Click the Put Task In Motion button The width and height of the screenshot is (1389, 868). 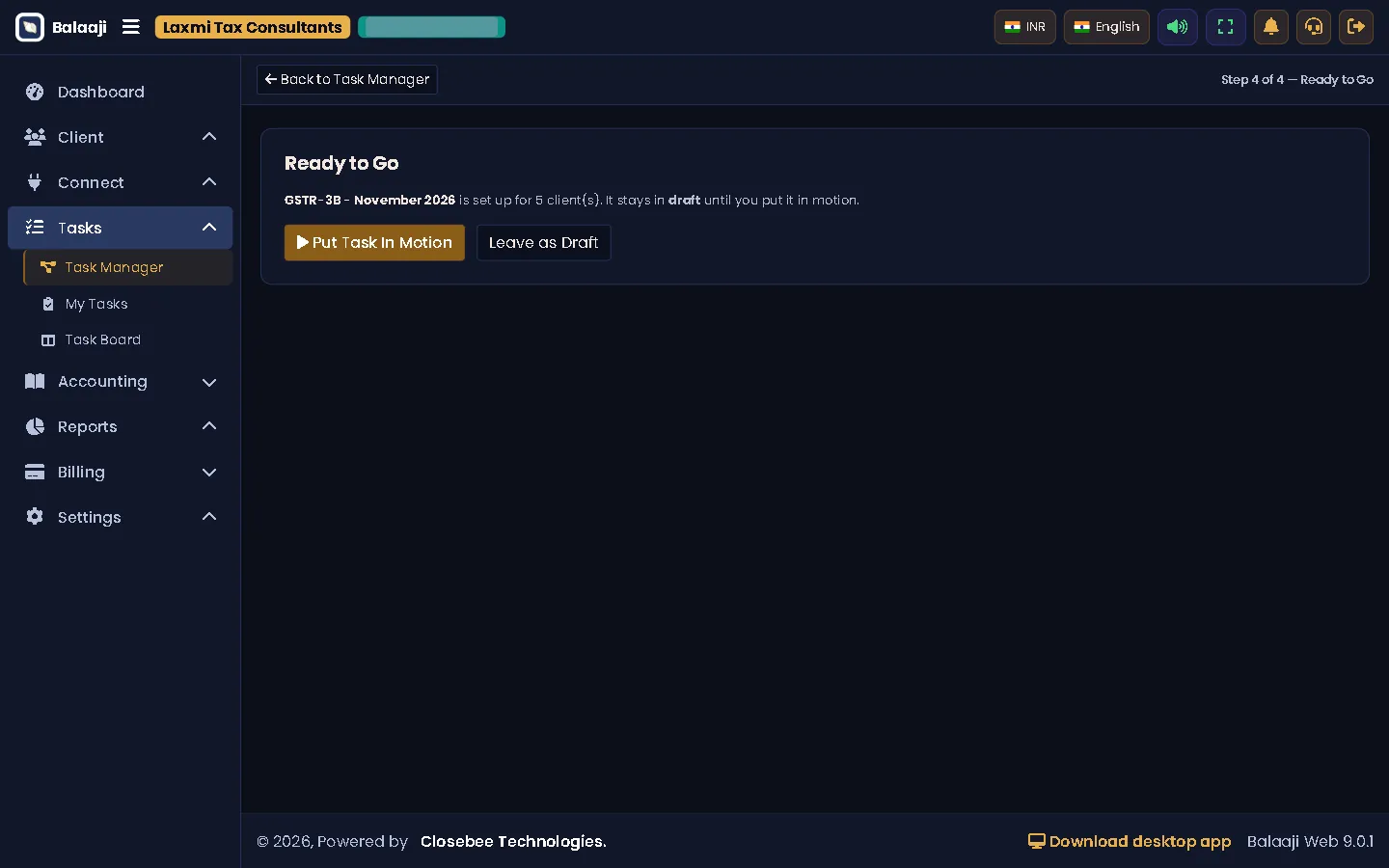point(374,242)
